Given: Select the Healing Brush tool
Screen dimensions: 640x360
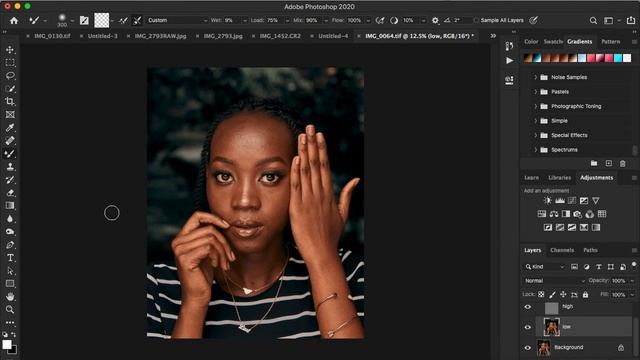Looking at the screenshot, I should tap(10, 141).
